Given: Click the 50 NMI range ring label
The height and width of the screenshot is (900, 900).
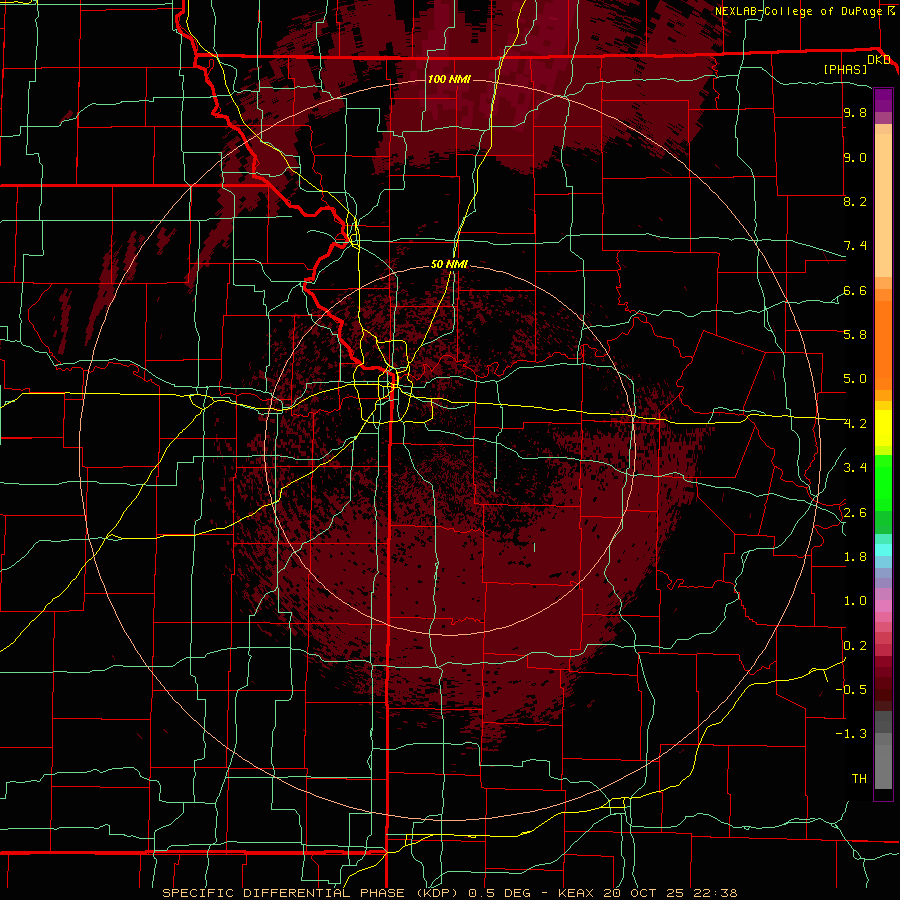Looking at the screenshot, I should tap(449, 265).
